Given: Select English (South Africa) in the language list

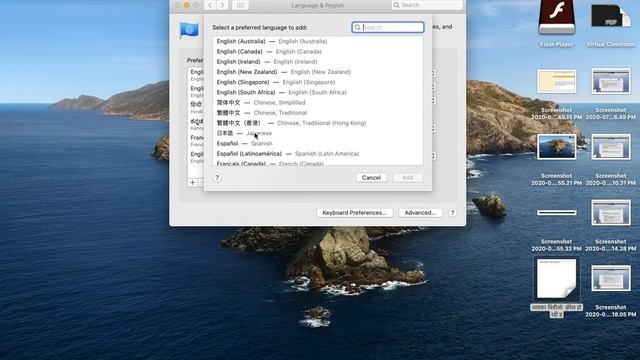Looking at the screenshot, I should (318, 92).
